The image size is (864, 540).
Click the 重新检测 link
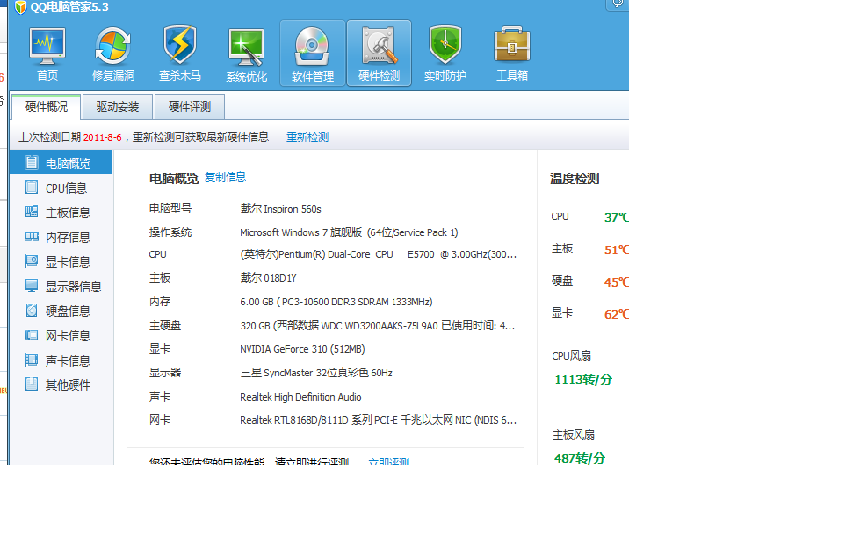pyautogui.click(x=307, y=137)
